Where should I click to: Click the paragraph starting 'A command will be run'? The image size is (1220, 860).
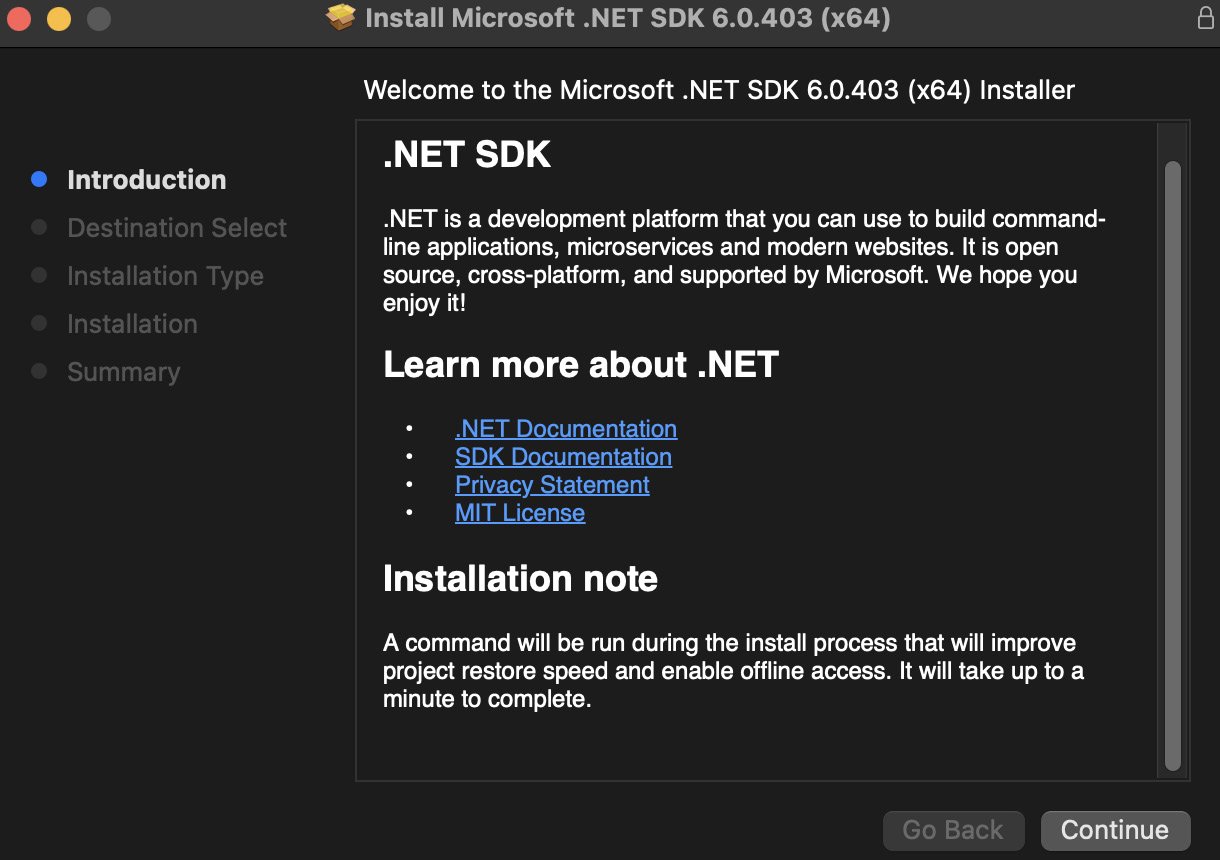point(733,671)
